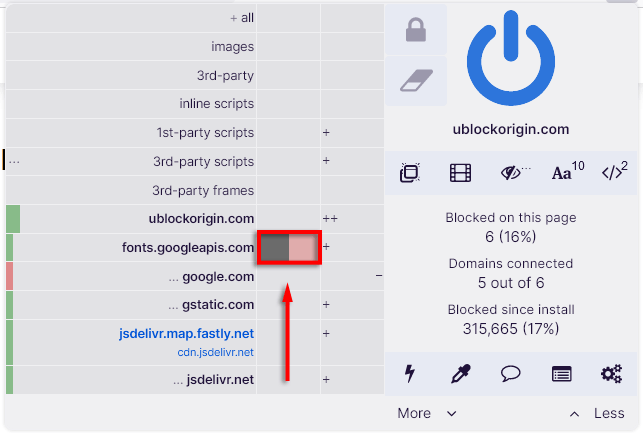Image resolution: width=643 pixels, height=433 pixels.
Task: Toggle the block all popups icon
Action: [408, 173]
